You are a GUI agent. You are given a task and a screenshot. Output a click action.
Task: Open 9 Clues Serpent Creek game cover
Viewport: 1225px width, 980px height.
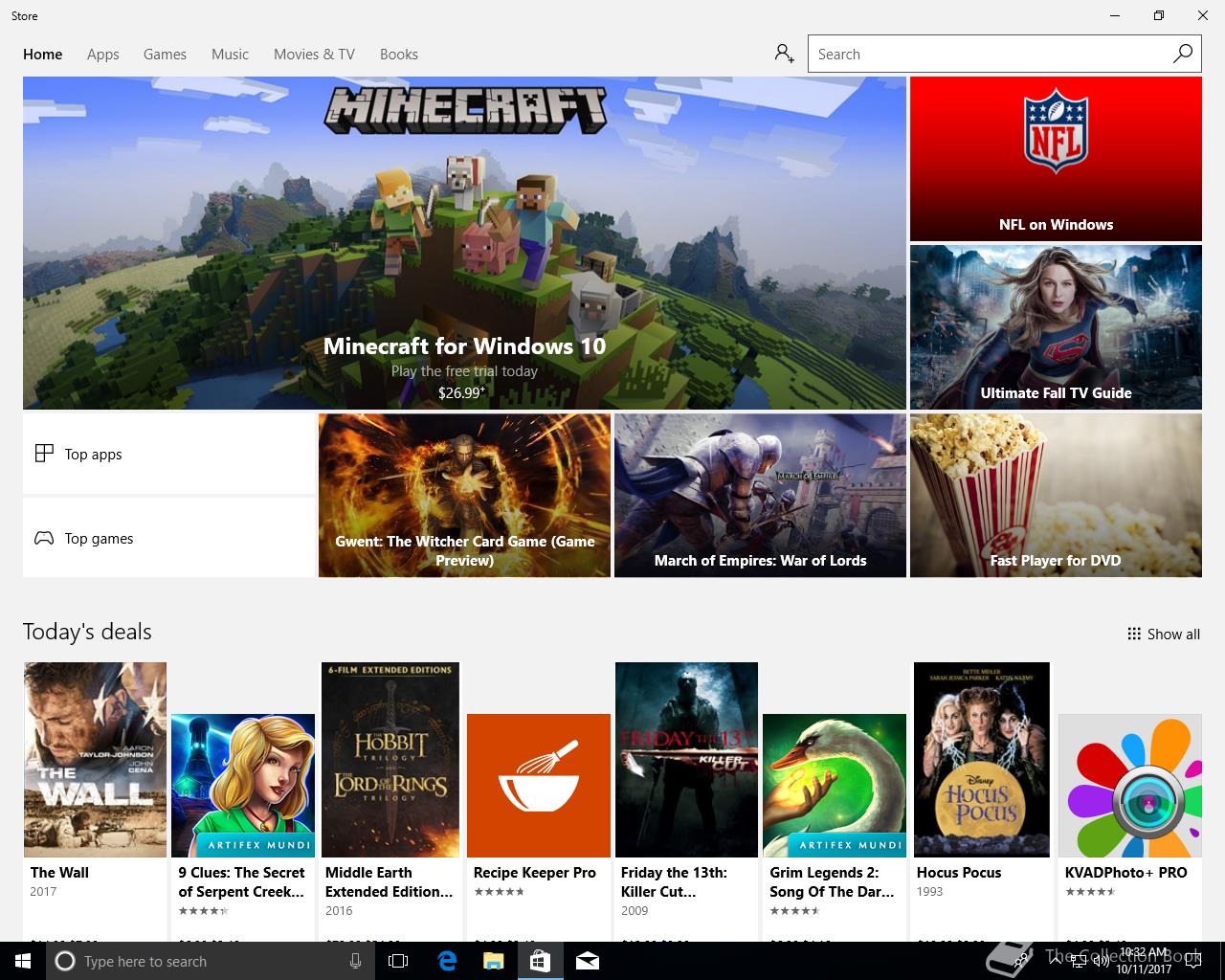coord(243,786)
